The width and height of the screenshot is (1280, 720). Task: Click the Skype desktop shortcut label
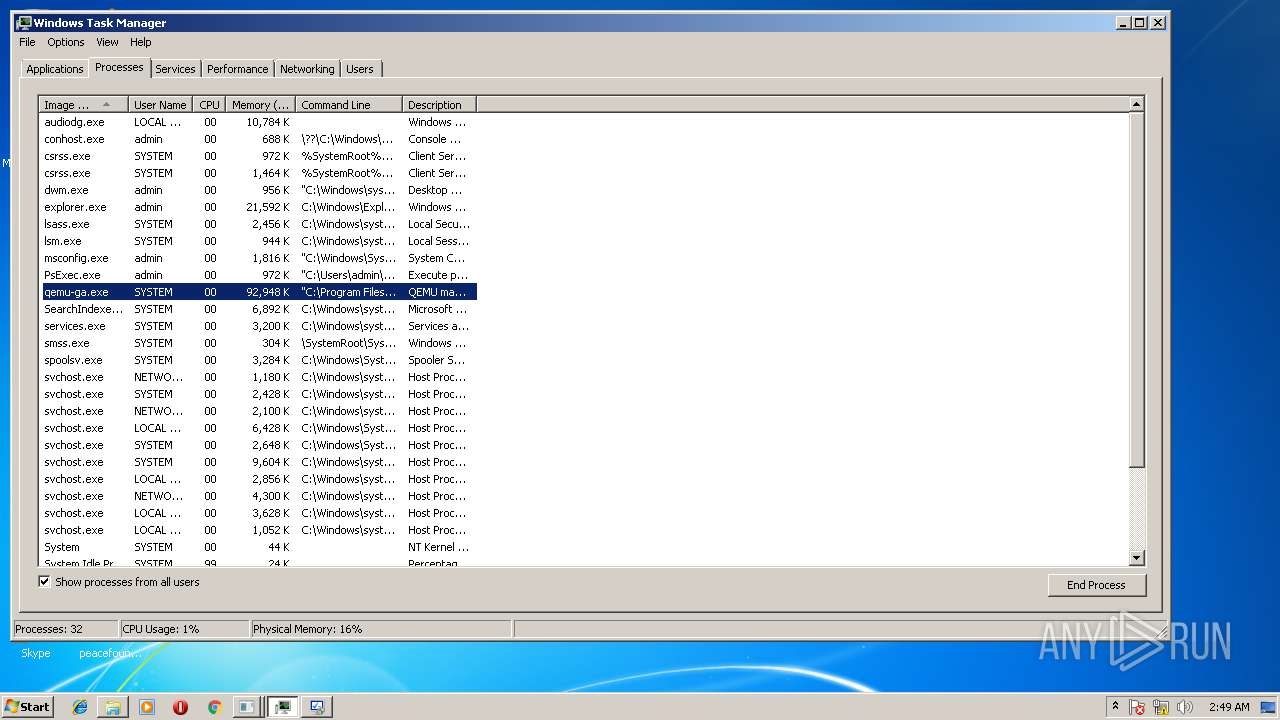click(x=36, y=653)
